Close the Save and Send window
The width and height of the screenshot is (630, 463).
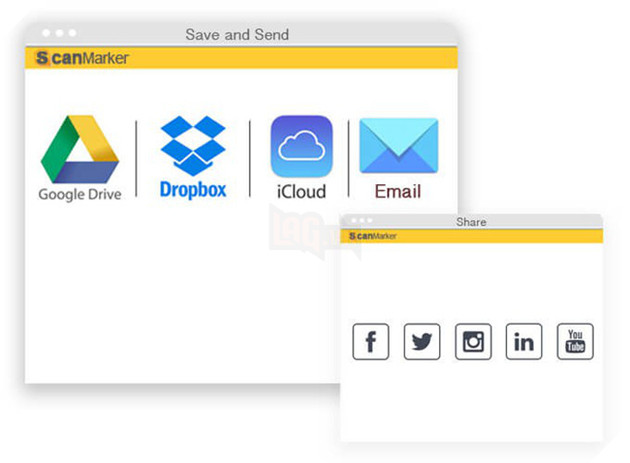coord(47,33)
